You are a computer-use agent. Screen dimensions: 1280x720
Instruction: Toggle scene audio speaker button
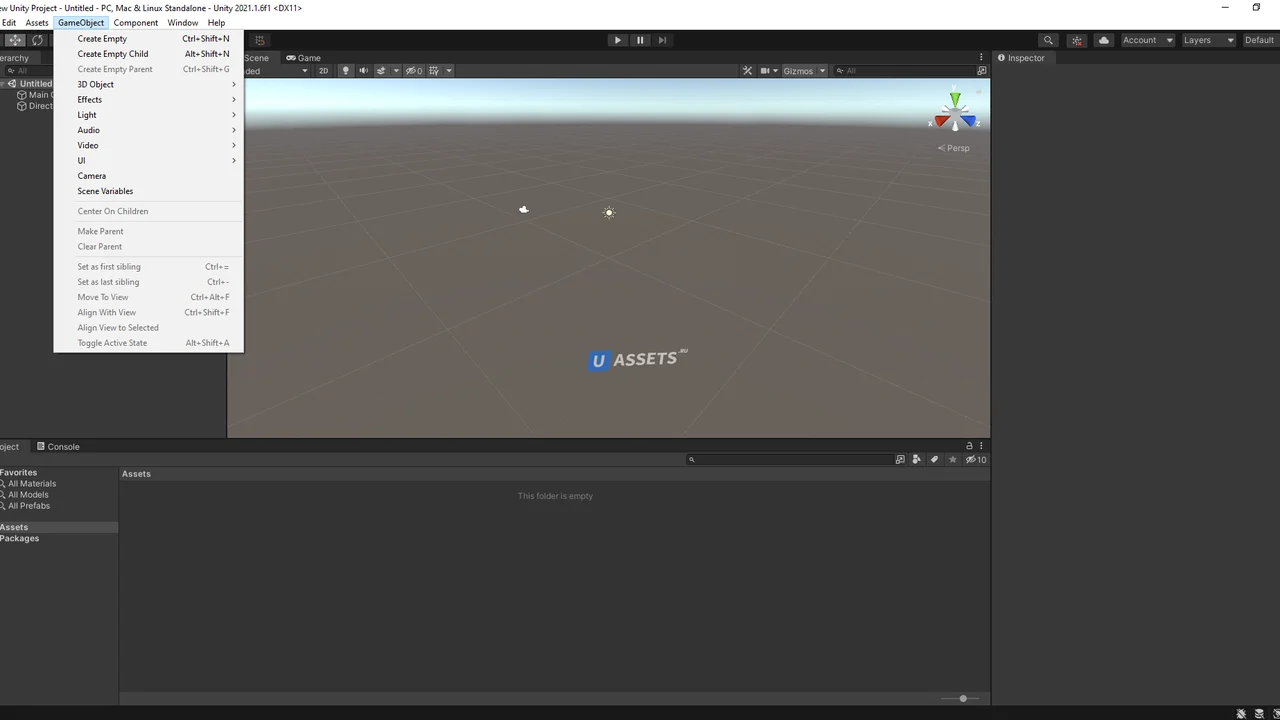click(x=363, y=71)
